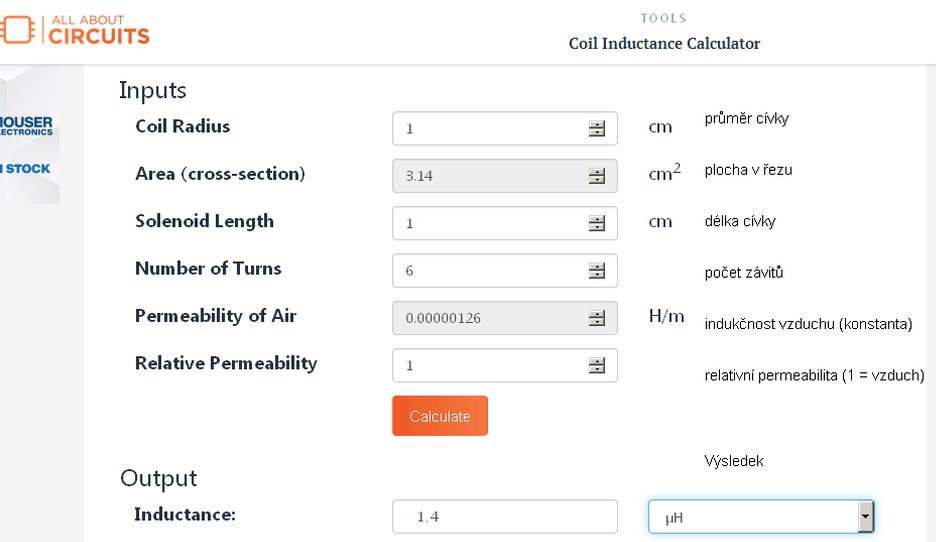Viewport: 936px width, 542px height.
Task: Increase the Coil Radius with the up arrow
Action: tap(596, 124)
